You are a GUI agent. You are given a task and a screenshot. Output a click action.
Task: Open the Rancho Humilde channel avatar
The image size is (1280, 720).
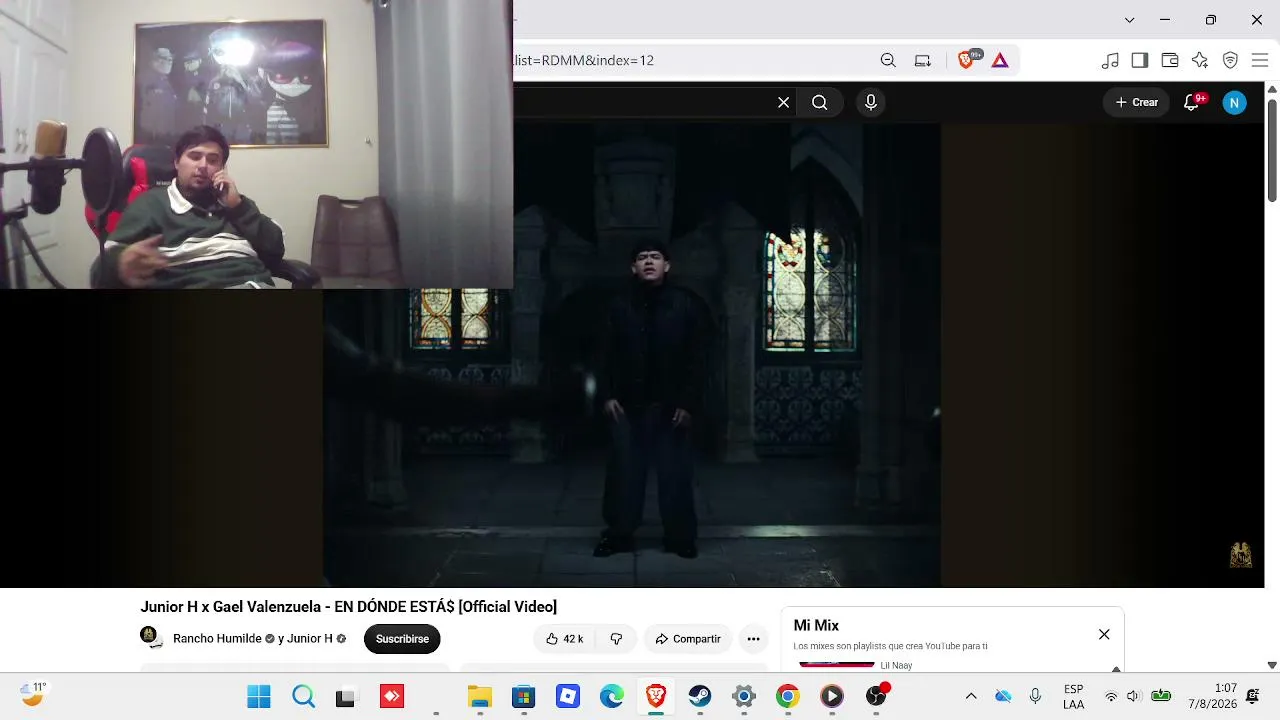(x=150, y=638)
